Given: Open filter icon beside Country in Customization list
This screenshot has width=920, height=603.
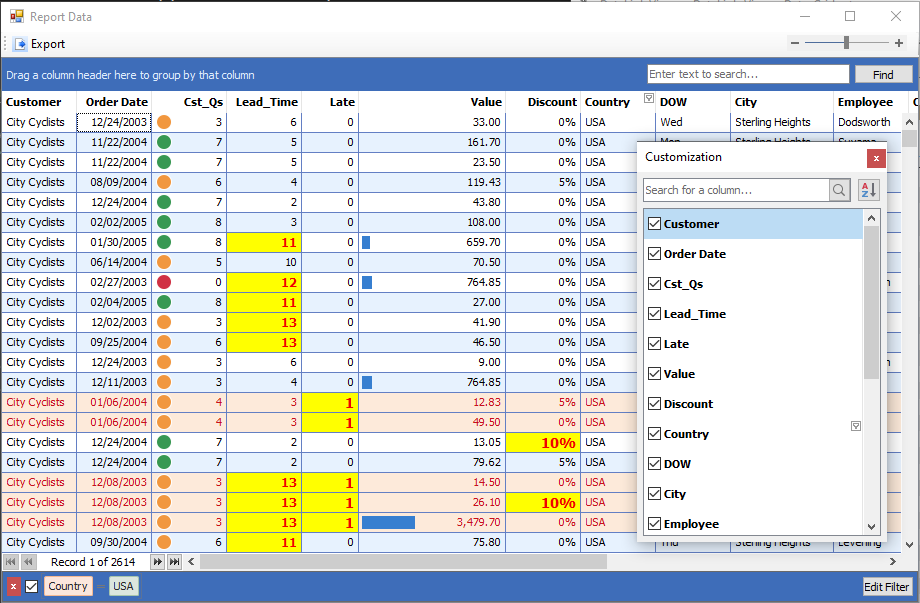Looking at the screenshot, I should (856, 426).
